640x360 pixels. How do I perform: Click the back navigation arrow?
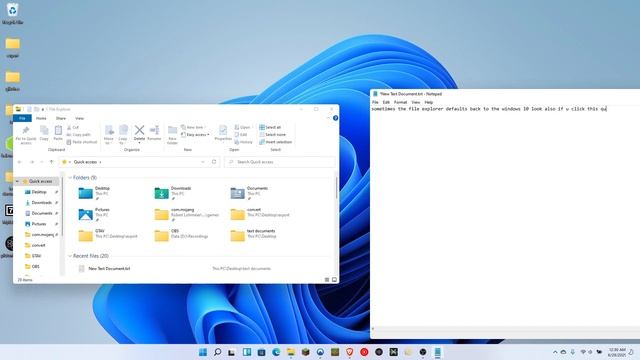point(20,162)
